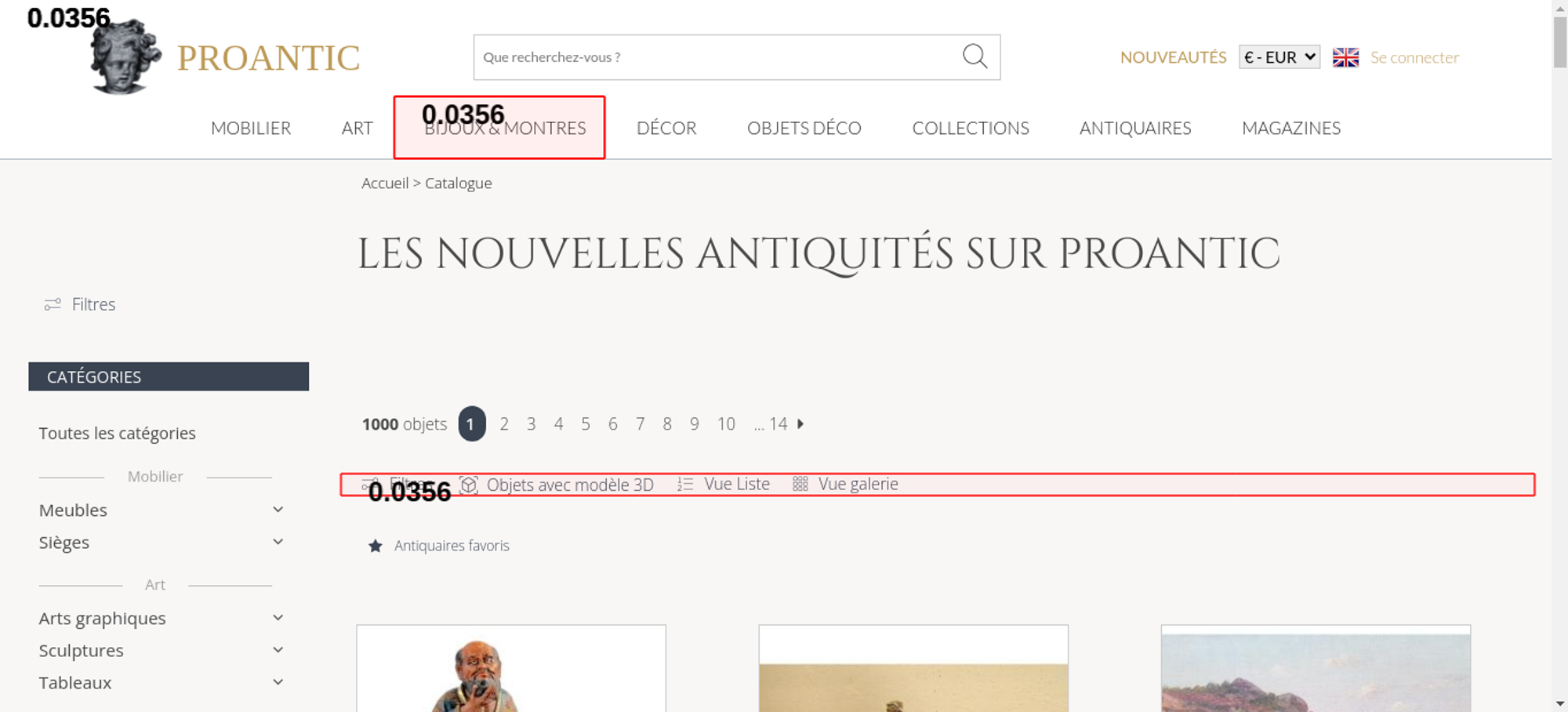Viewport: 1568px width, 712px height.
Task: Go to page 2
Action: pos(504,424)
